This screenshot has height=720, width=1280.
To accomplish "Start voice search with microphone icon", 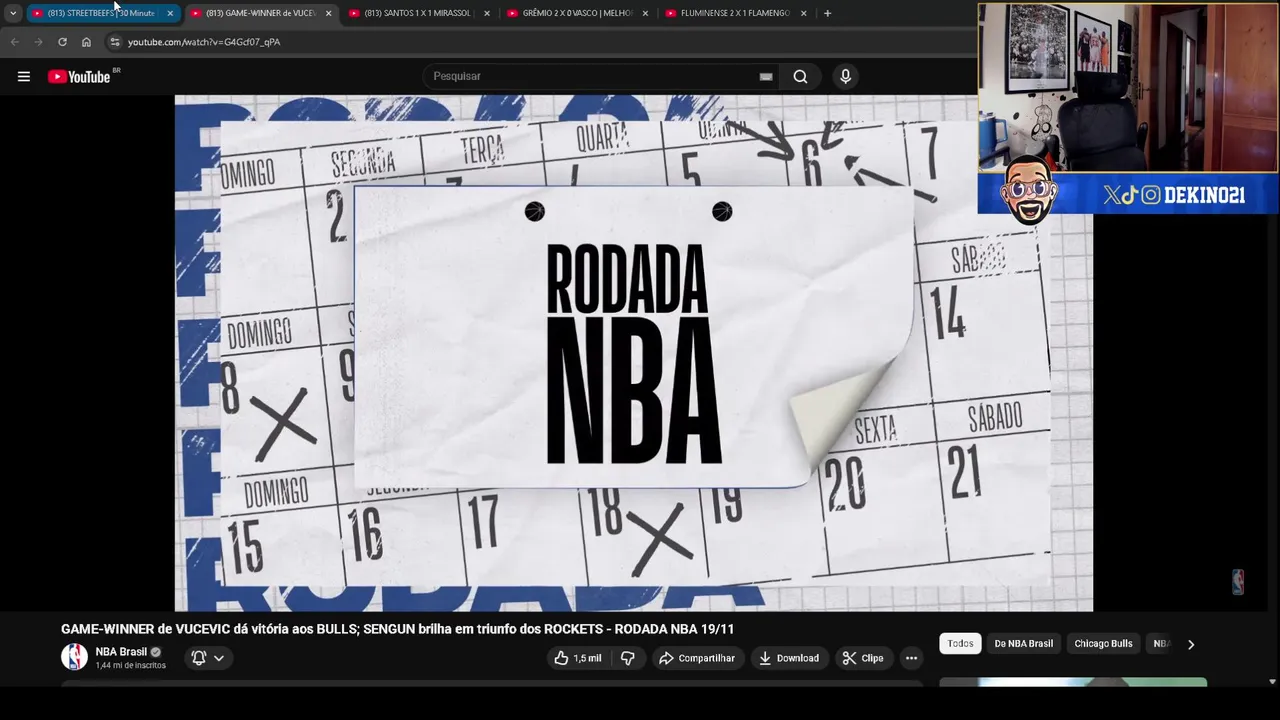I will 845,76.
